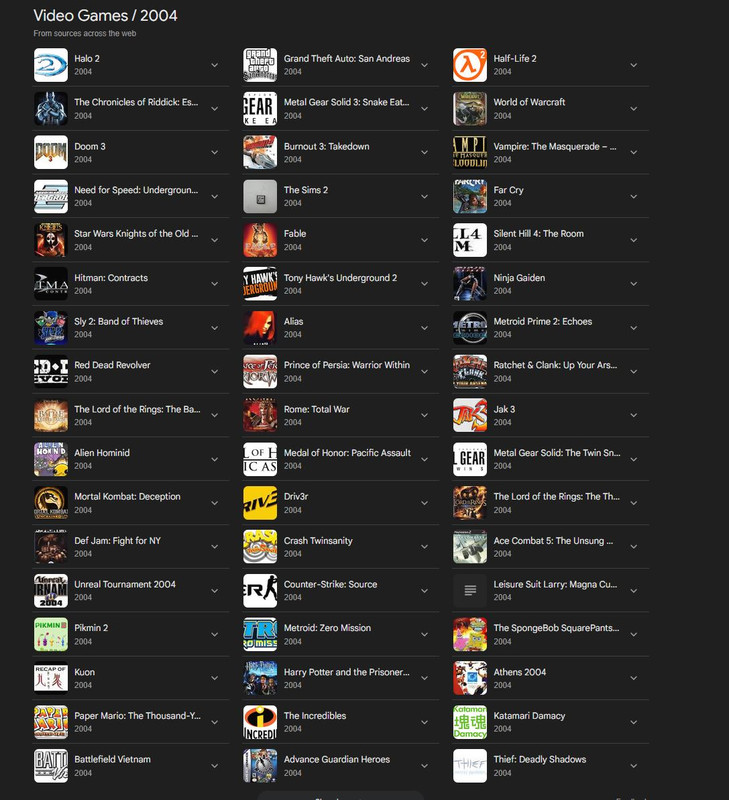Viewport: 729px width, 800px height.
Task: Open the Harry Potter and the Prisoner title
Action: pos(347,672)
